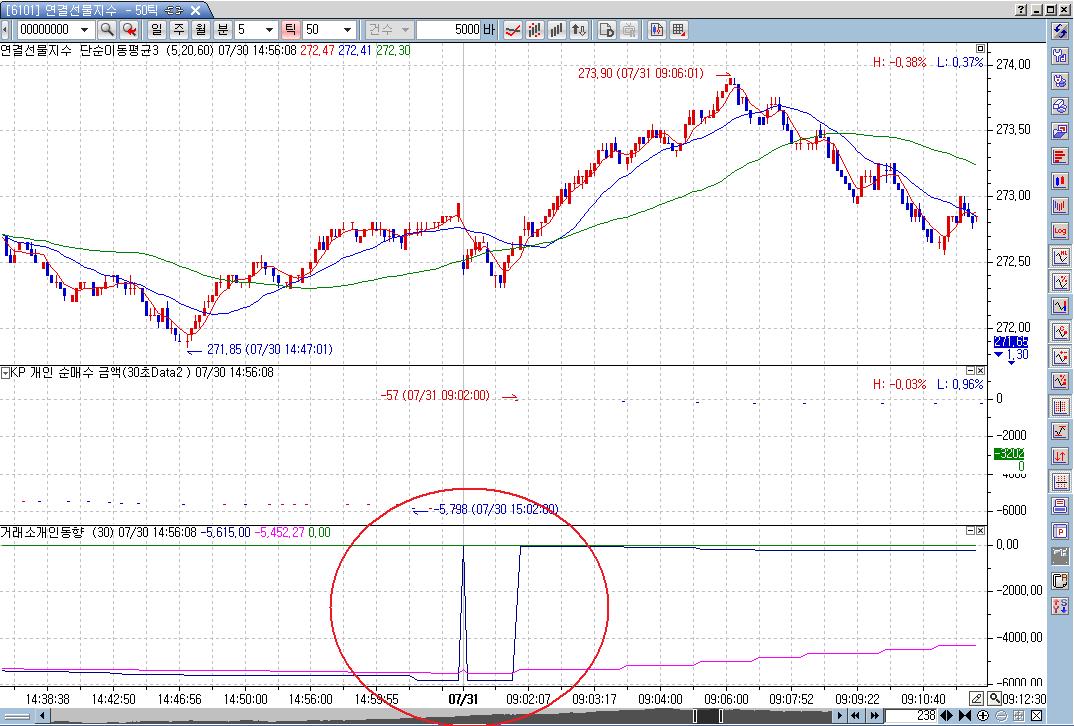Click the up-down arrows chart icon
The height and width of the screenshot is (726, 1074).
click(x=579, y=29)
